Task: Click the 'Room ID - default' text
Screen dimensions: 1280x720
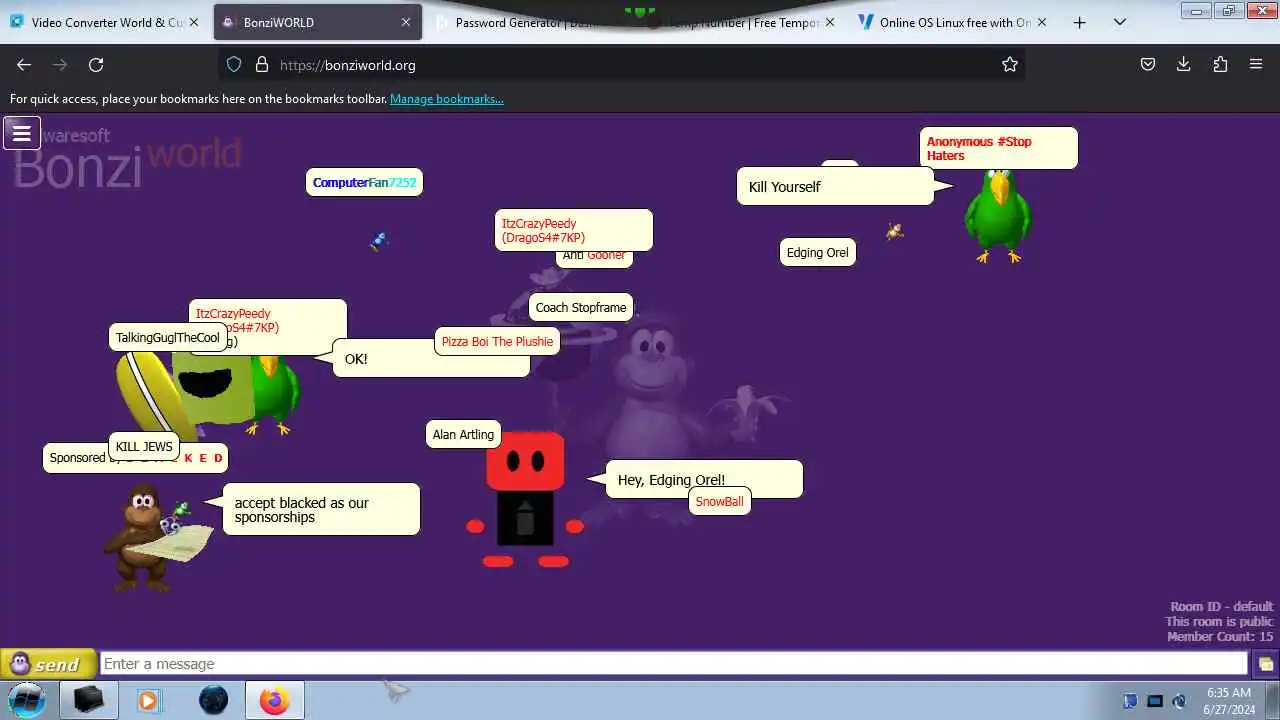Action: click(x=1222, y=606)
